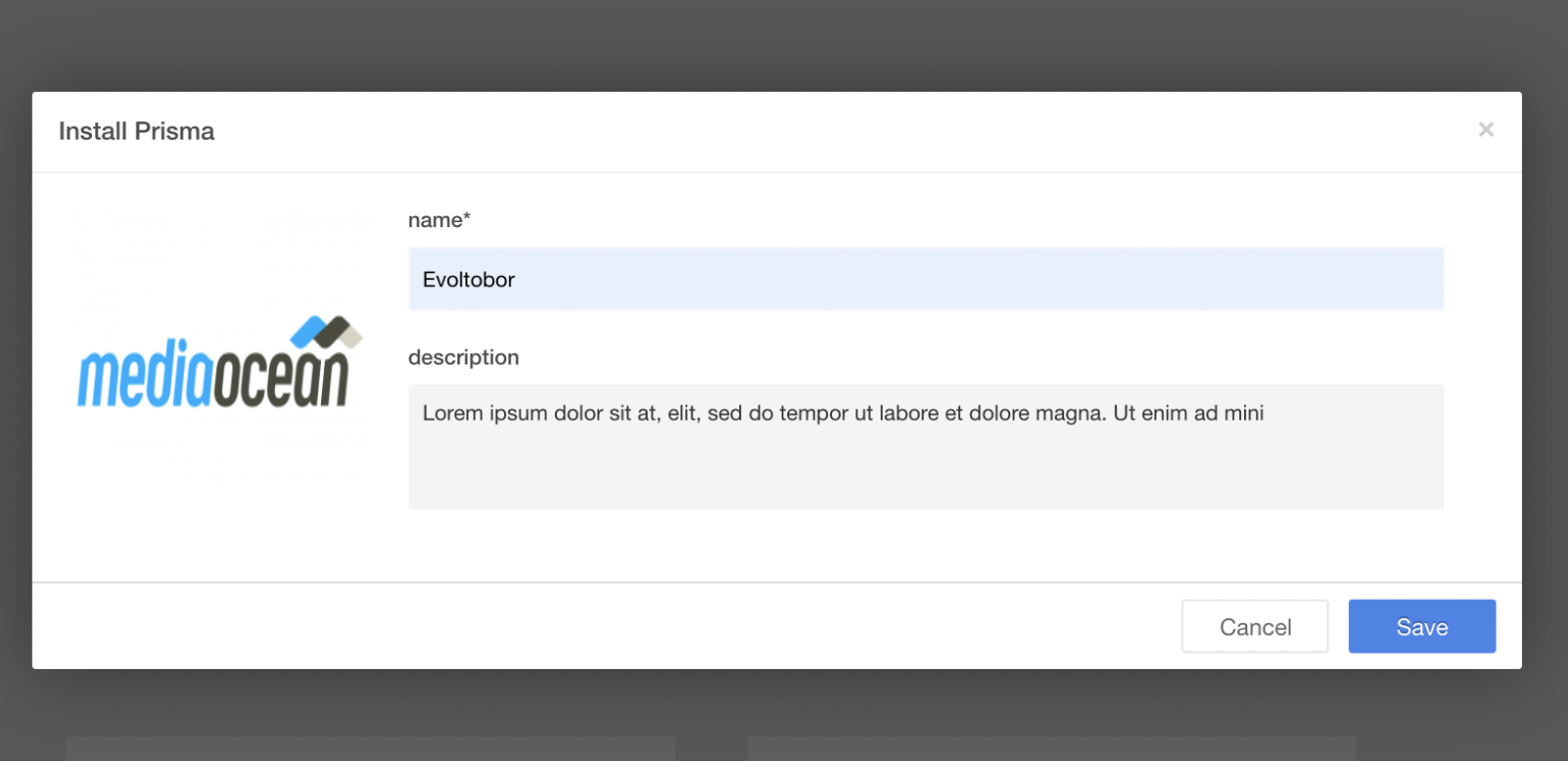Focus the description text area
The height and width of the screenshot is (761, 1568).
[x=926, y=447]
